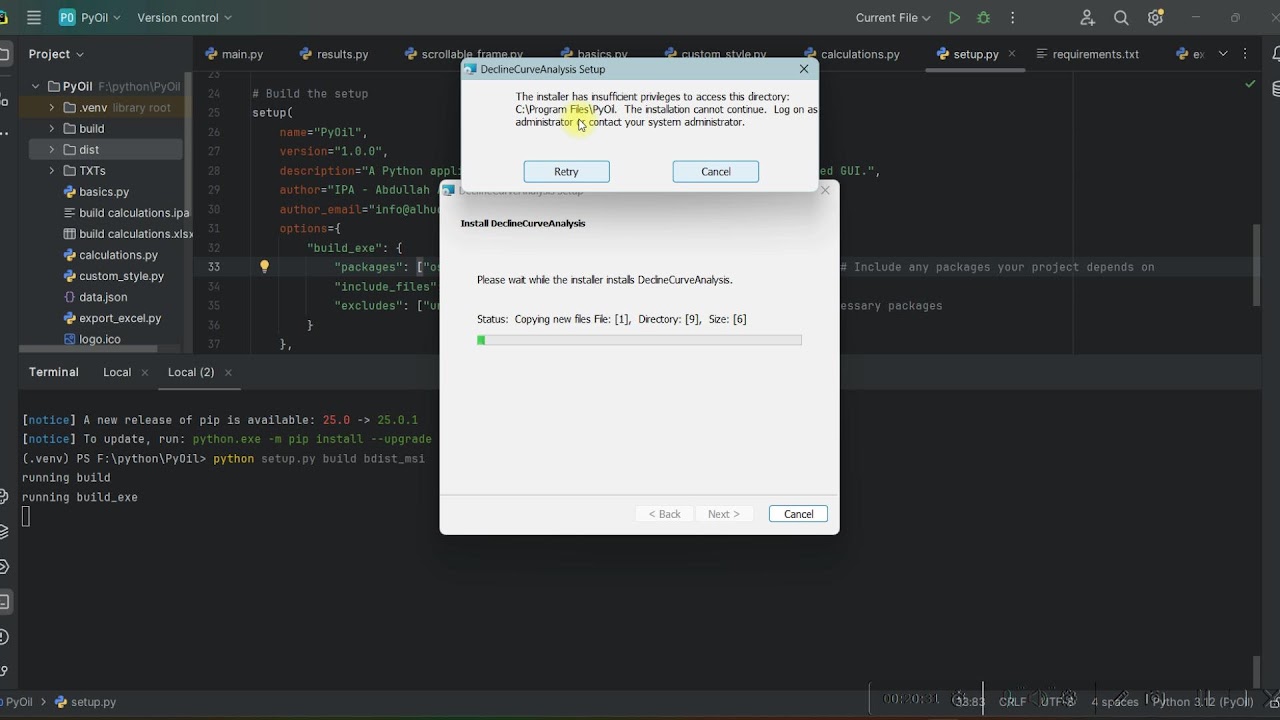The width and height of the screenshot is (1280, 720).
Task: Open the More Actions menu next to Debug
Action: tap(1012, 17)
